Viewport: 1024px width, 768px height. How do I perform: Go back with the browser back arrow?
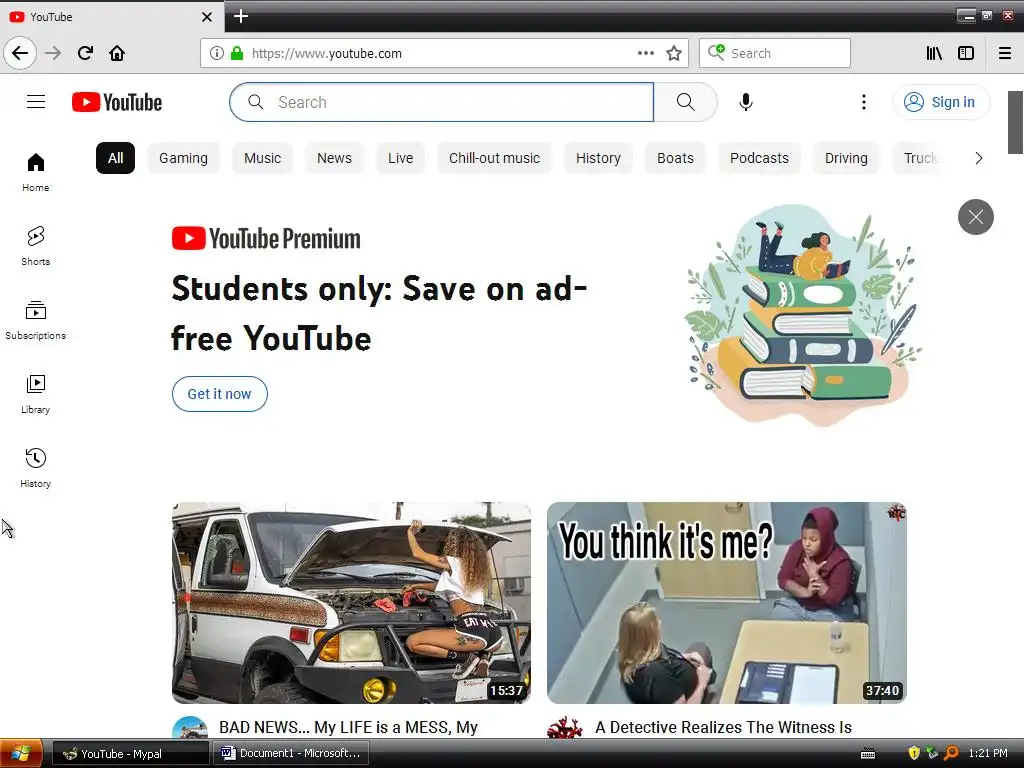[20, 53]
